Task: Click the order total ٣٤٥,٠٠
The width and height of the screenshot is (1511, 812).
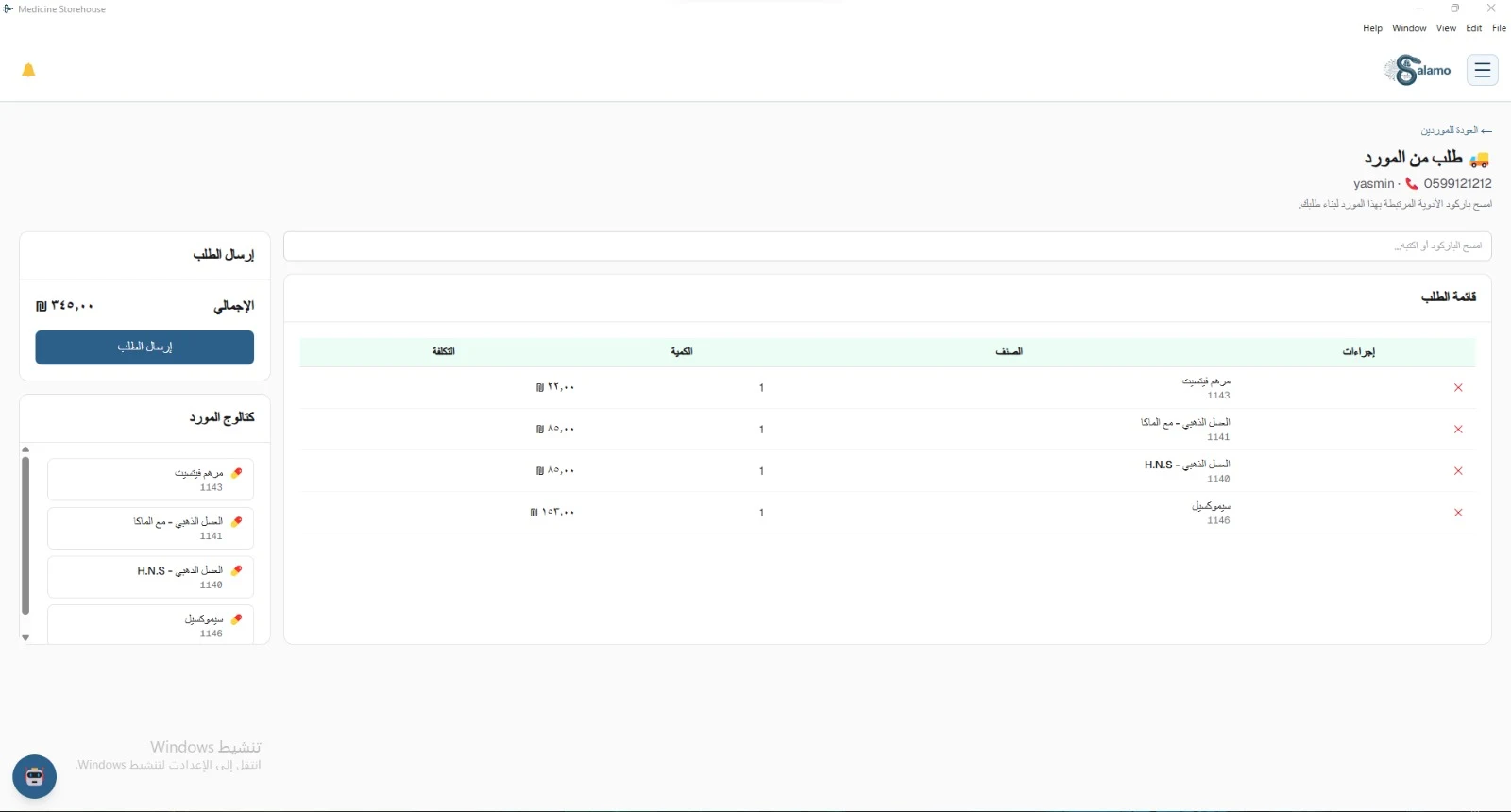Action: tap(65, 306)
